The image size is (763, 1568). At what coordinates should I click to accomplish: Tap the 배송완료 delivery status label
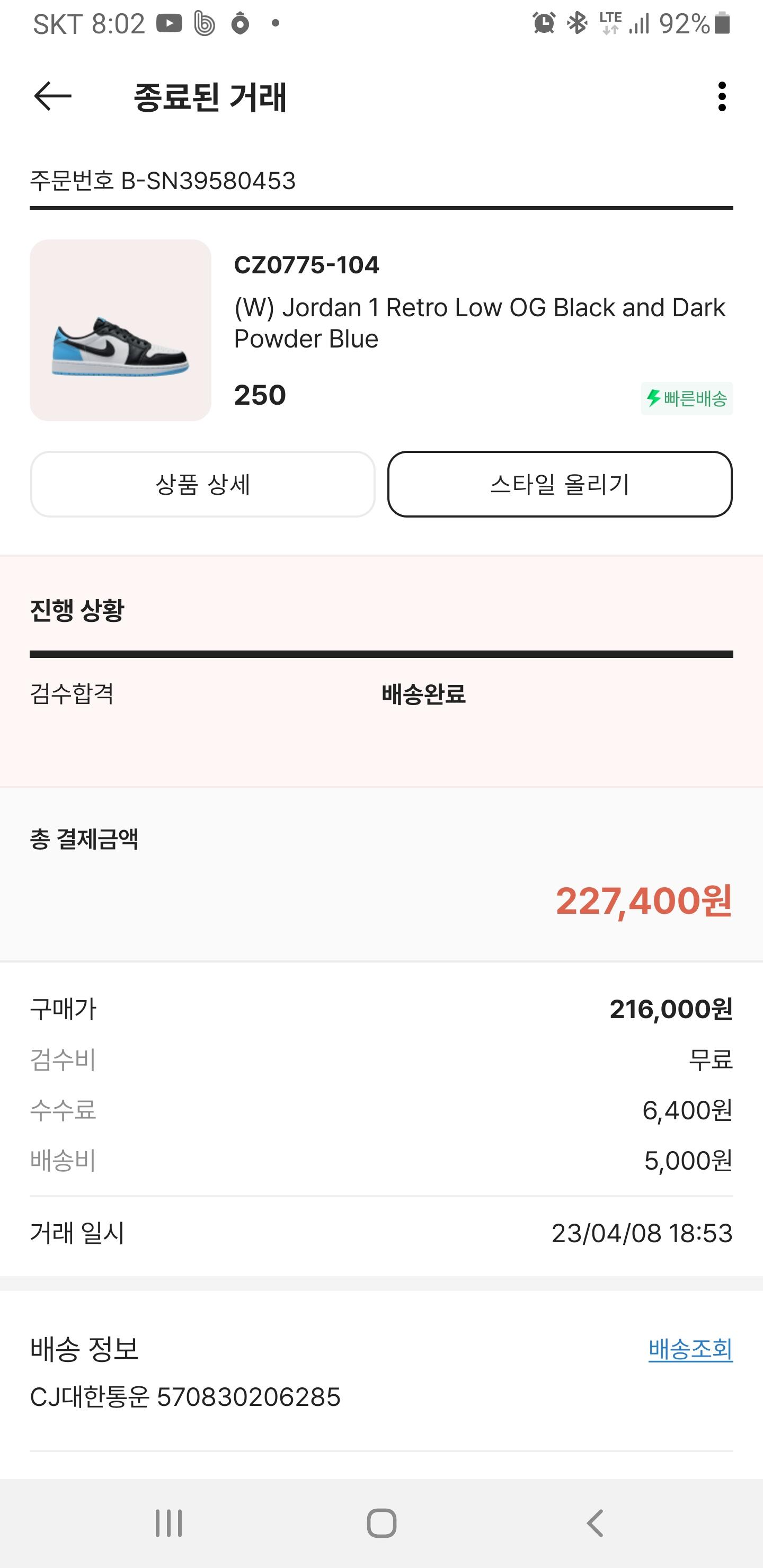point(423,694)
